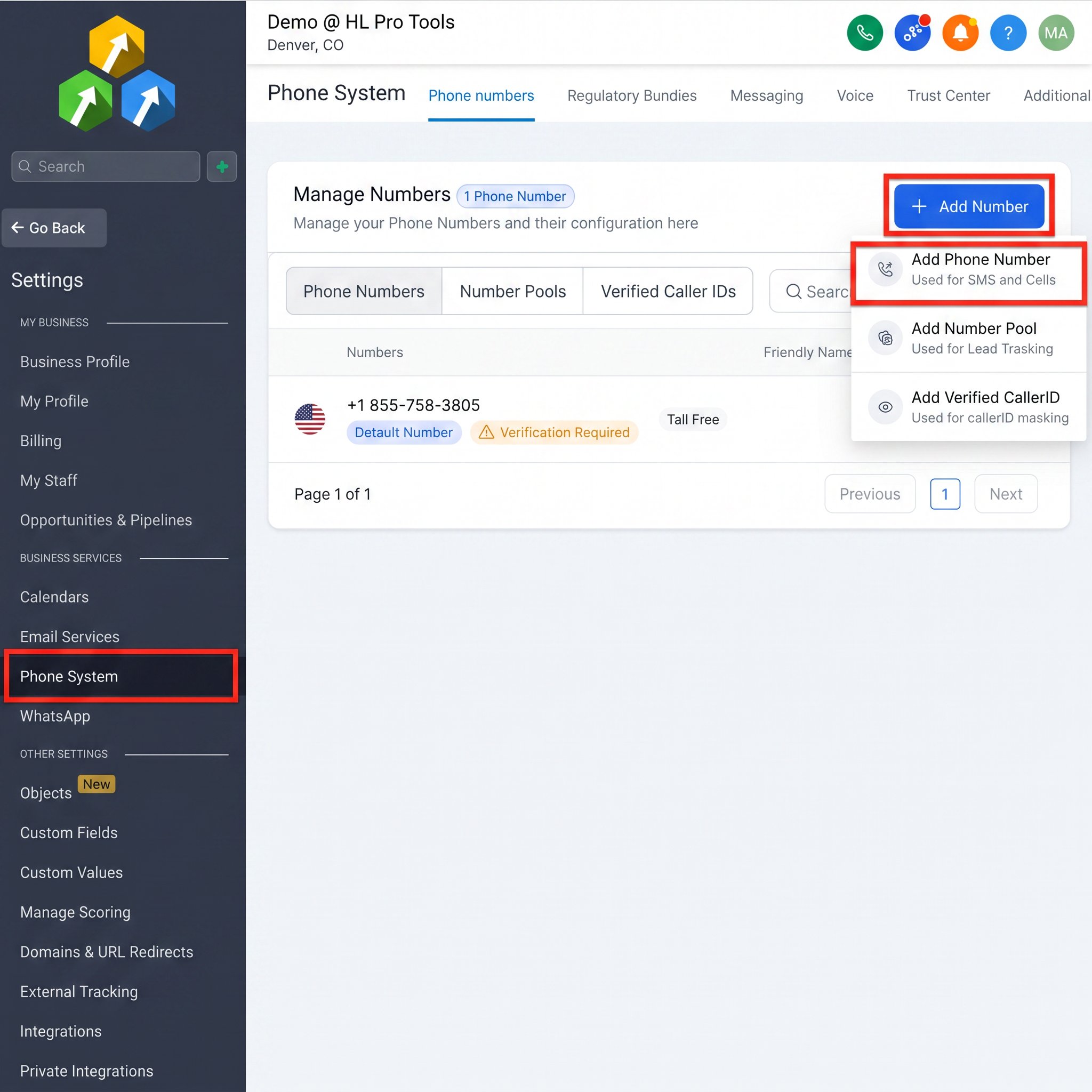Open the Voice tab
1092x1092 pixels.
[x=855, y=95]
